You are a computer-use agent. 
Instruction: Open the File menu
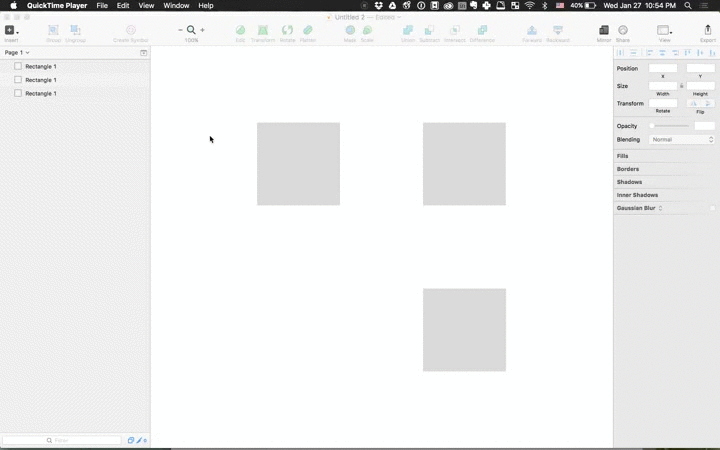point(102,6)
